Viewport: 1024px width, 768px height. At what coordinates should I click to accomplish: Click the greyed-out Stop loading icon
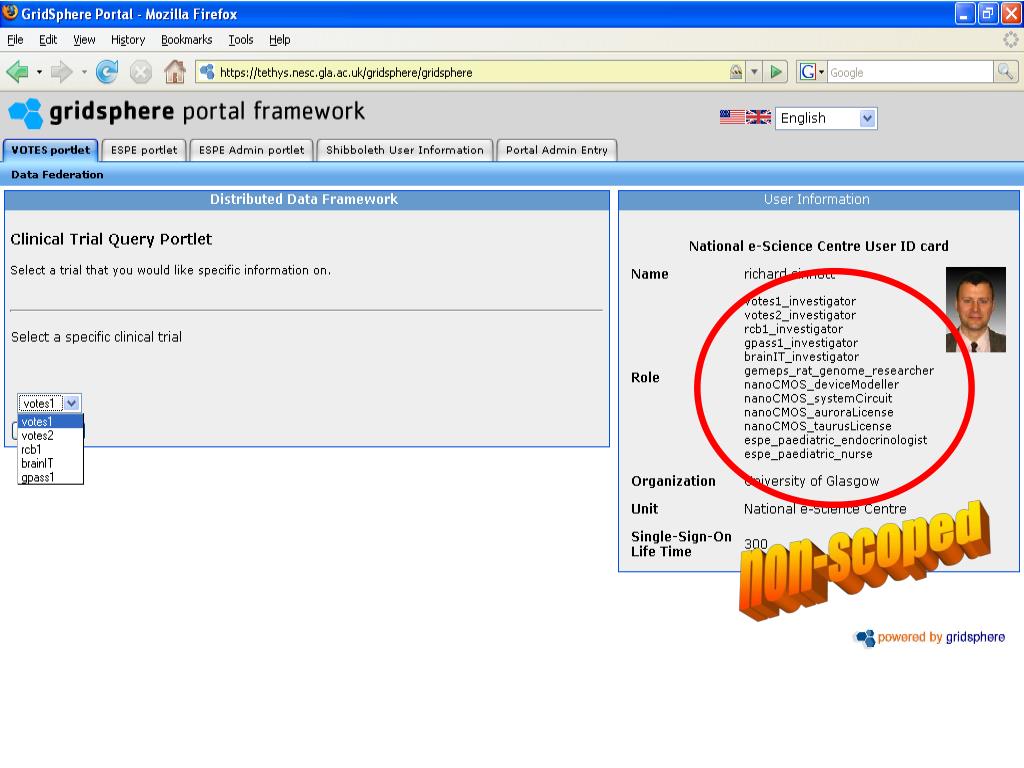pyautogui.click(x=140, y=72)
